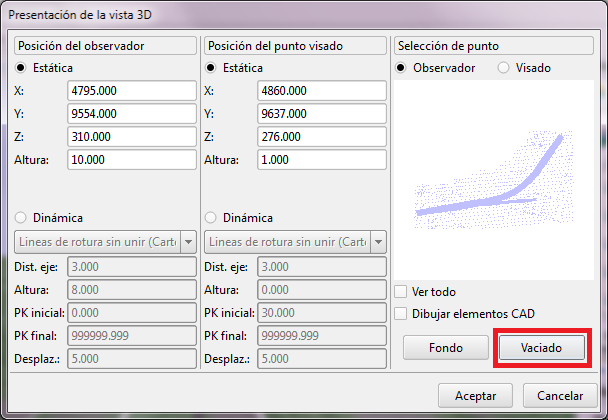Open observer Líneas de rotura dropdown

click(x=187, y=242)
